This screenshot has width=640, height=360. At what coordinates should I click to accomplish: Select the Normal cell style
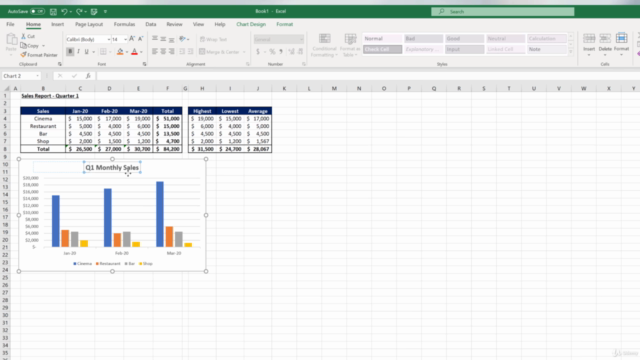(382, 38)
